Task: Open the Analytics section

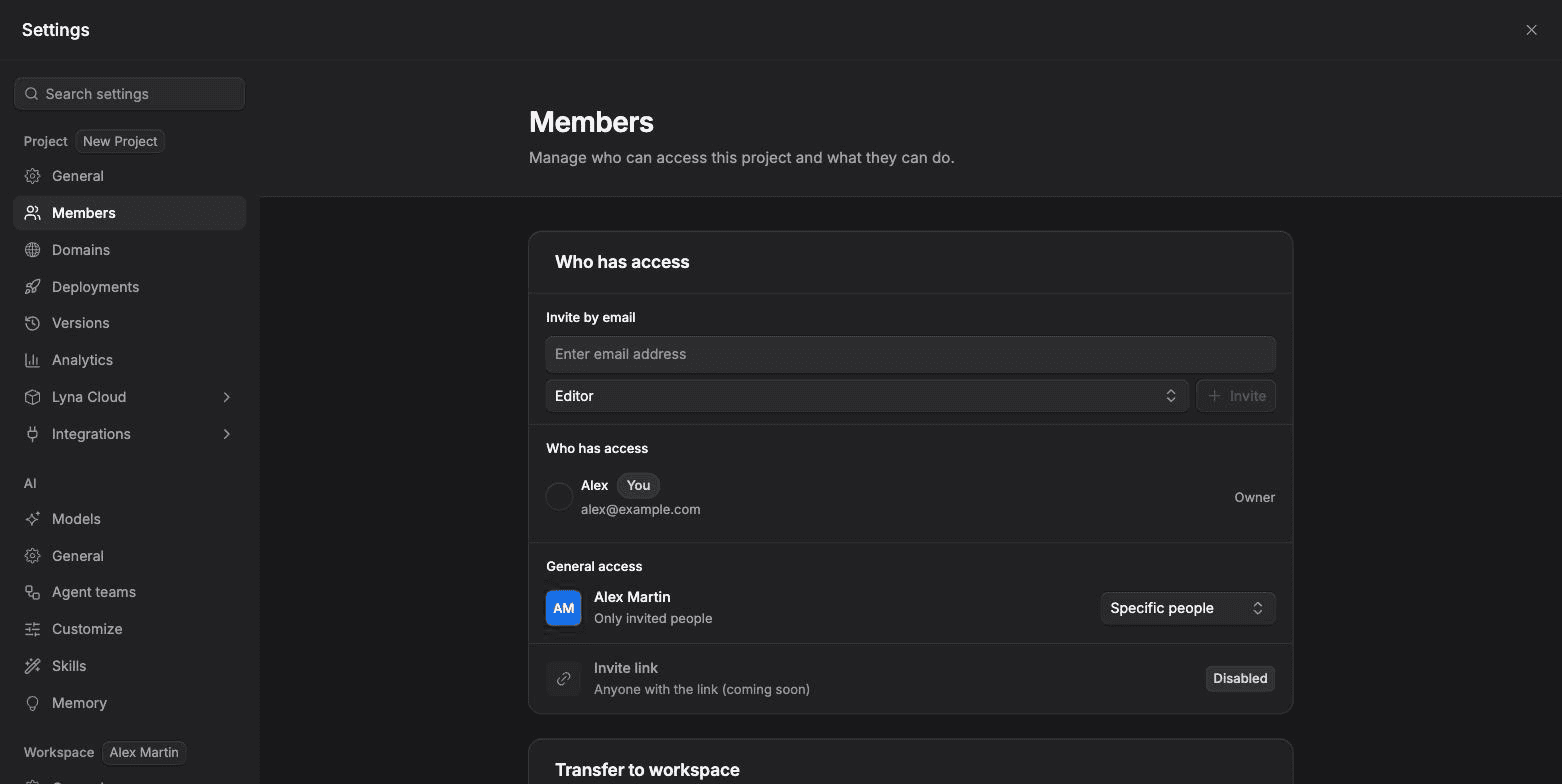Action: pos(129,360)
